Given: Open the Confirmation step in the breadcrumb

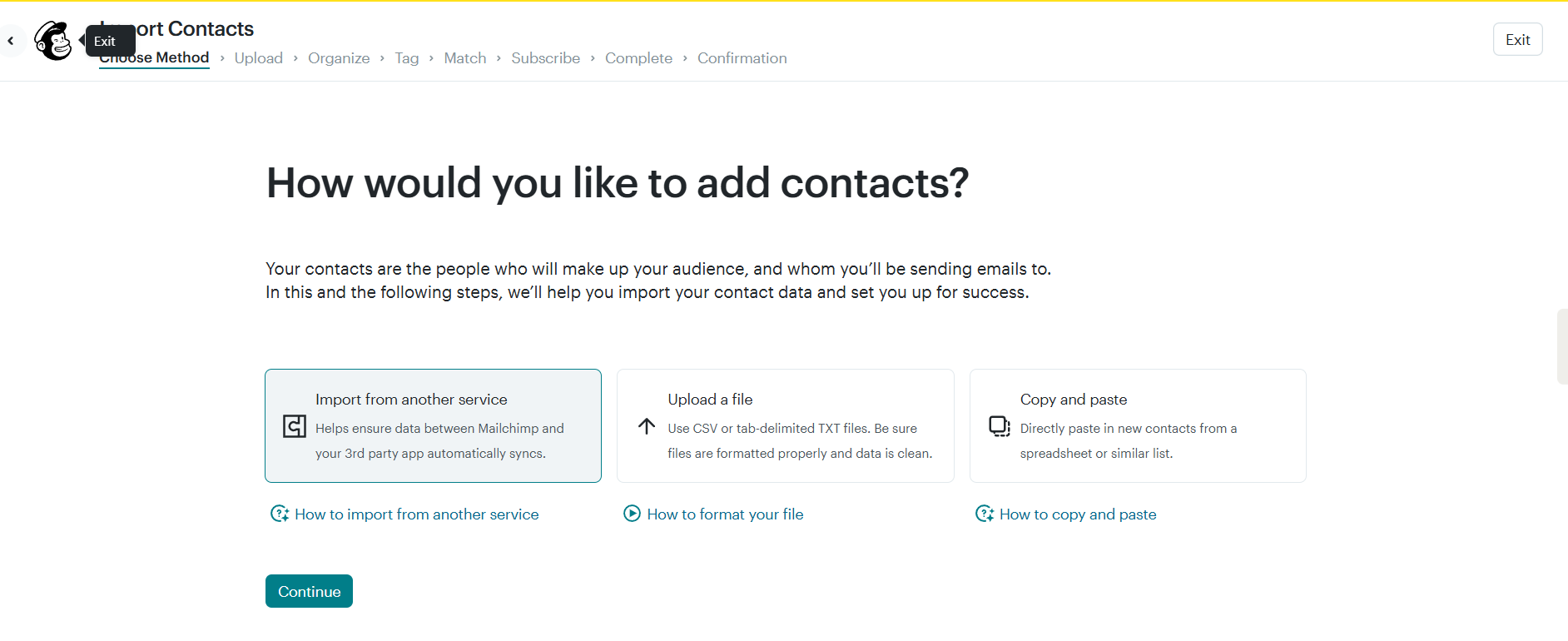Looking at the screenshot, I should [x=742, y=57].
